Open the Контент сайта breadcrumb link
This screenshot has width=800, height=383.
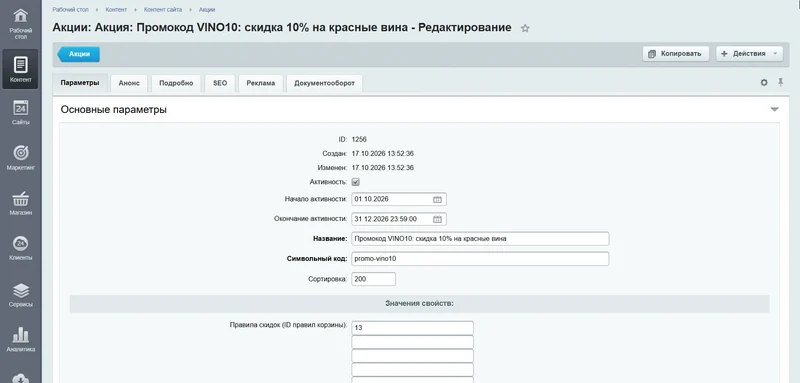[163, 10]
